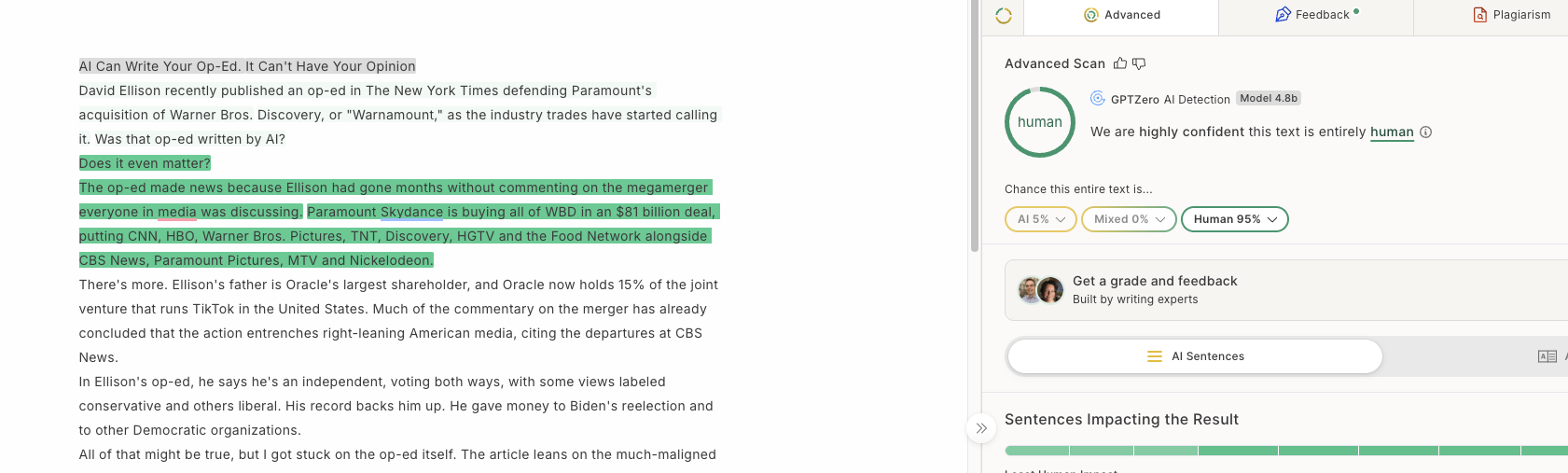The height and width of the screenshot is (473, 1568).
Task: Click the Model 4.8b badge
Action: click(x=1269, y=98)
